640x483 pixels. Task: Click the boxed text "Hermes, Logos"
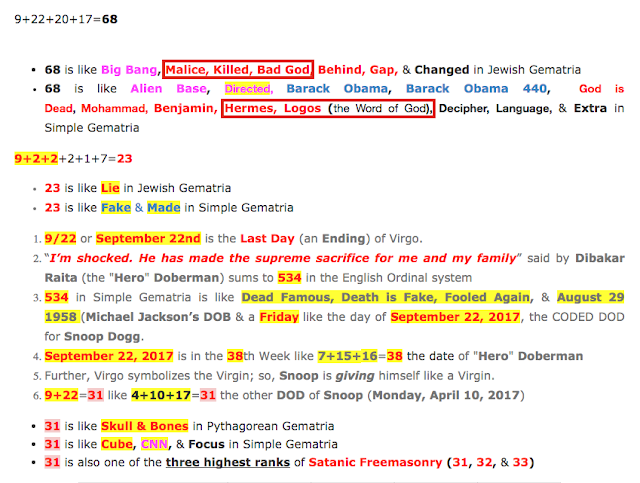tap(273, 108)
